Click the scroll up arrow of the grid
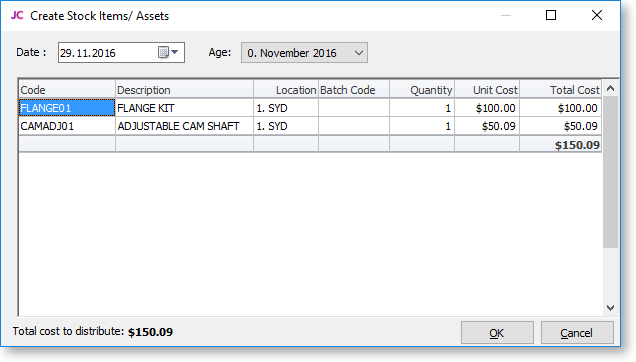This screenshot has height=362, width=636. [610, 88]
